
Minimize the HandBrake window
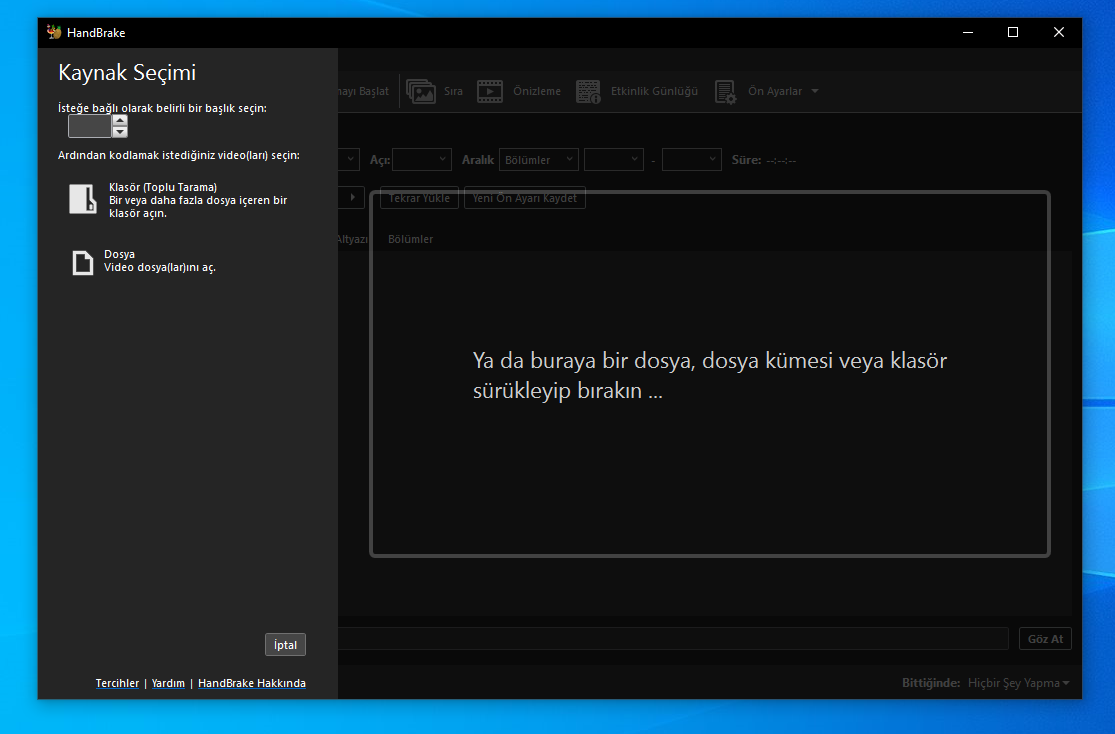pos(968,32)
